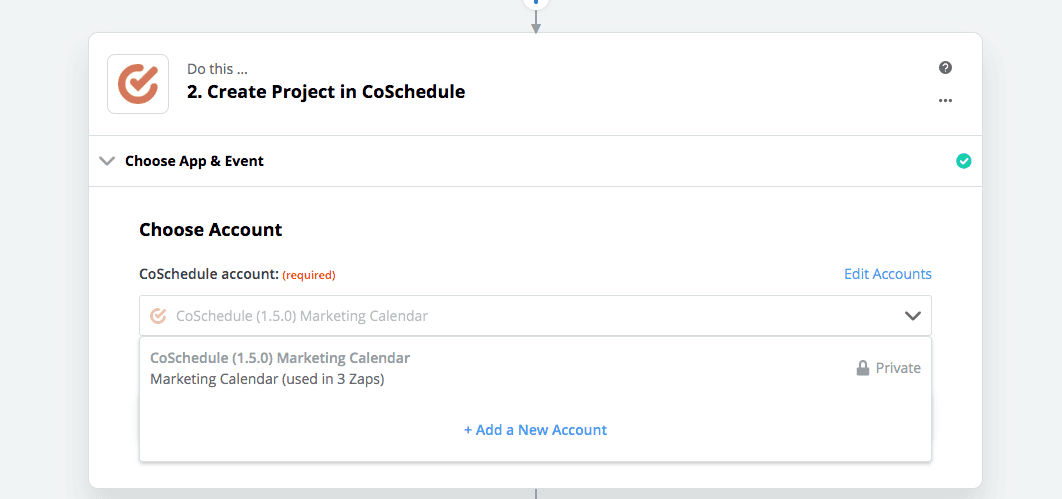1062x499 pixels.
Task: Open the CoSchedule account combo box
Action: 535,316
